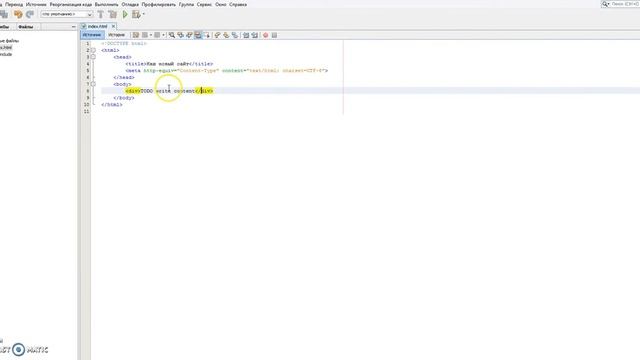
Task: Start macro recording with red circle icon
Action: coord(265,35)
